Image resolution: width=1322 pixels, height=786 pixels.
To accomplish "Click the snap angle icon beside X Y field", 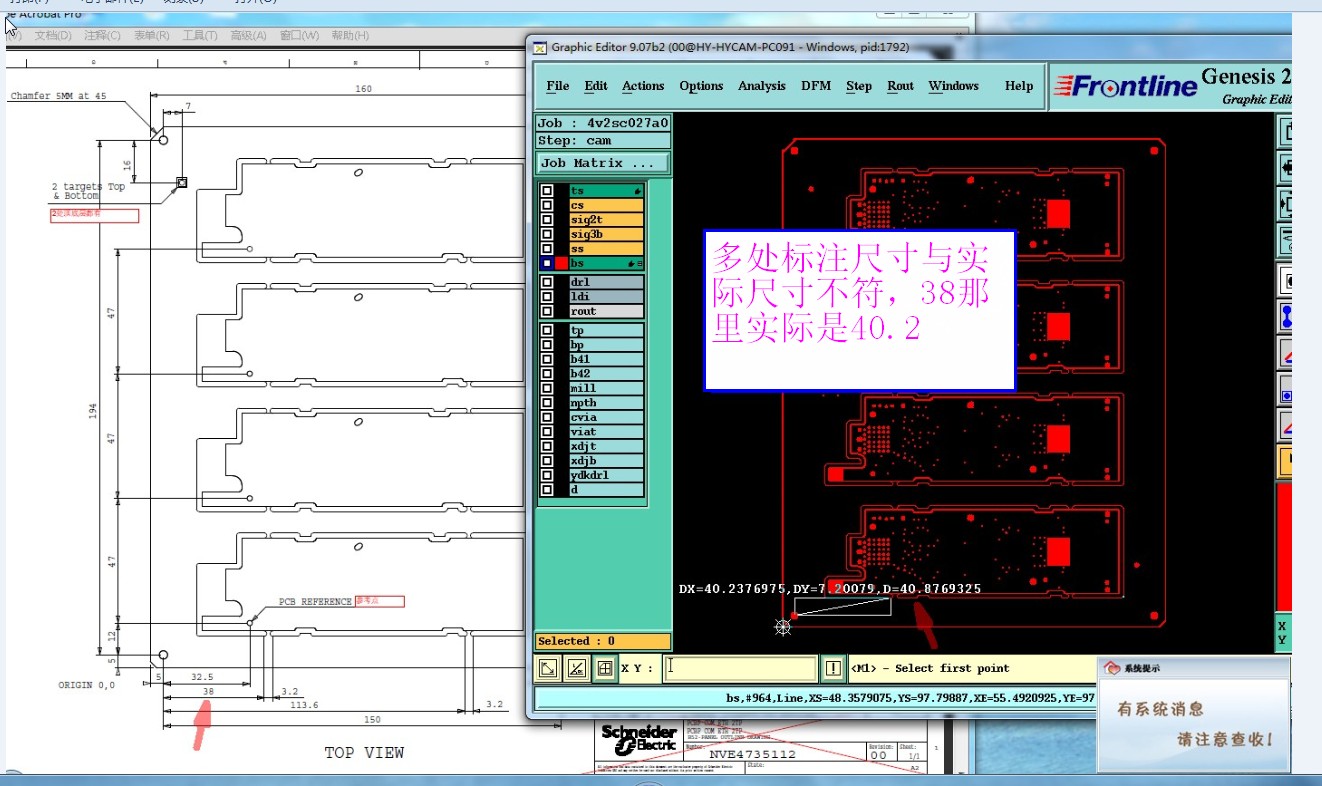I will click(x=577, y=669).
